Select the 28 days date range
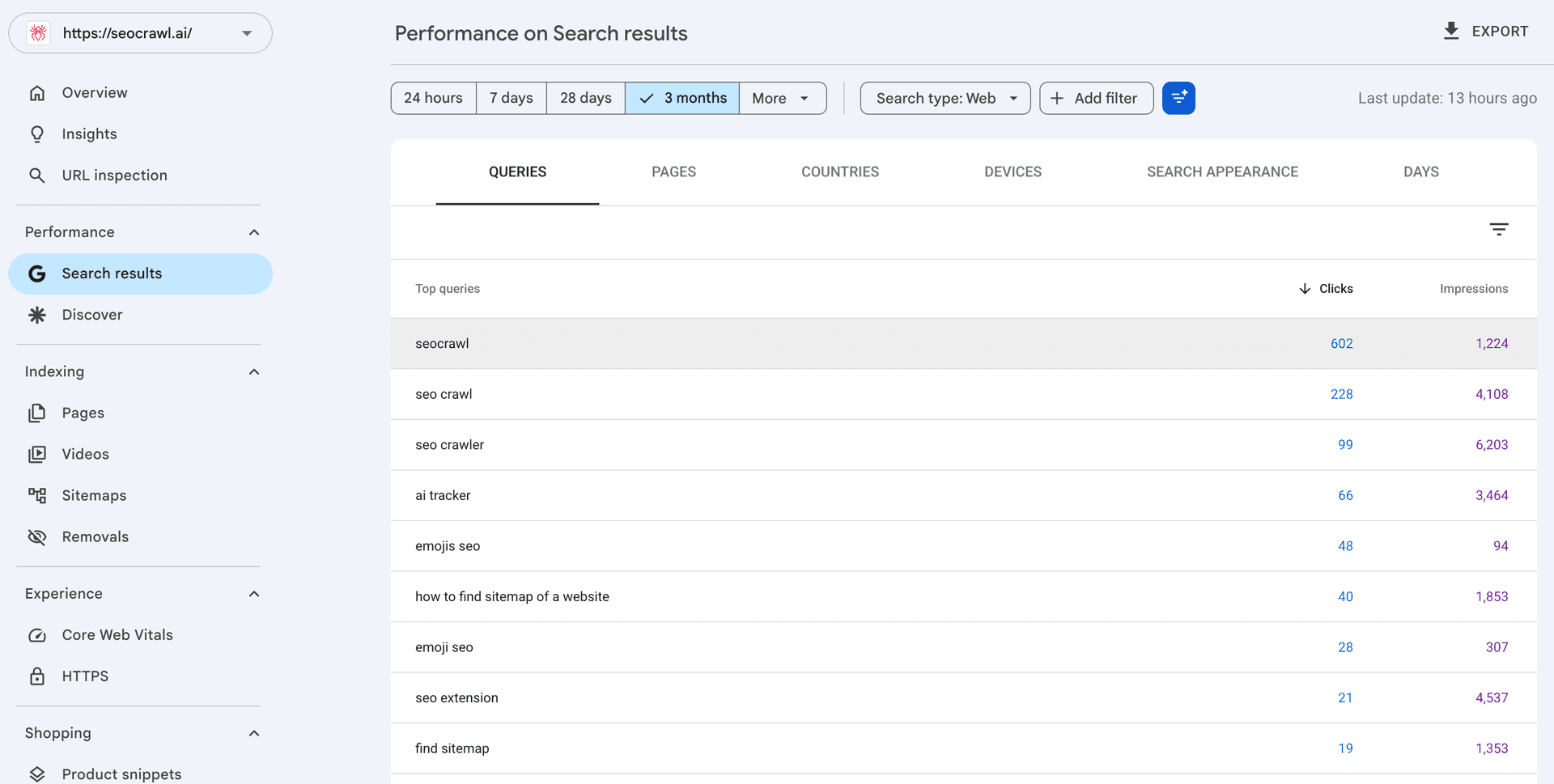 point(586,98)
